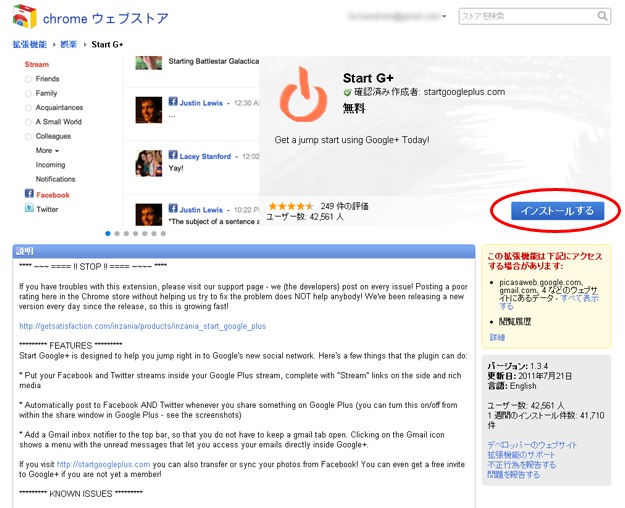Expand the More dropdown in the sidebar
This screenshot has width=625, height=508.
click(x=47, y=150)
